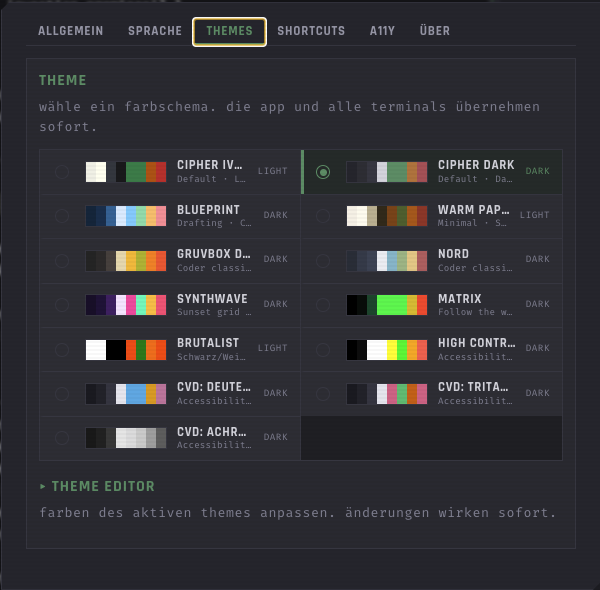
Task: Click the CVD Achromatopsia grayscale palette strip
Action: click(126, 438)
